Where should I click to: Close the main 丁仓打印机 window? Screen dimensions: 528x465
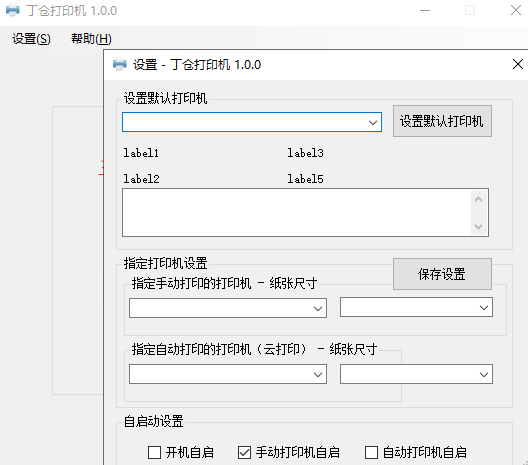[516, 10]
